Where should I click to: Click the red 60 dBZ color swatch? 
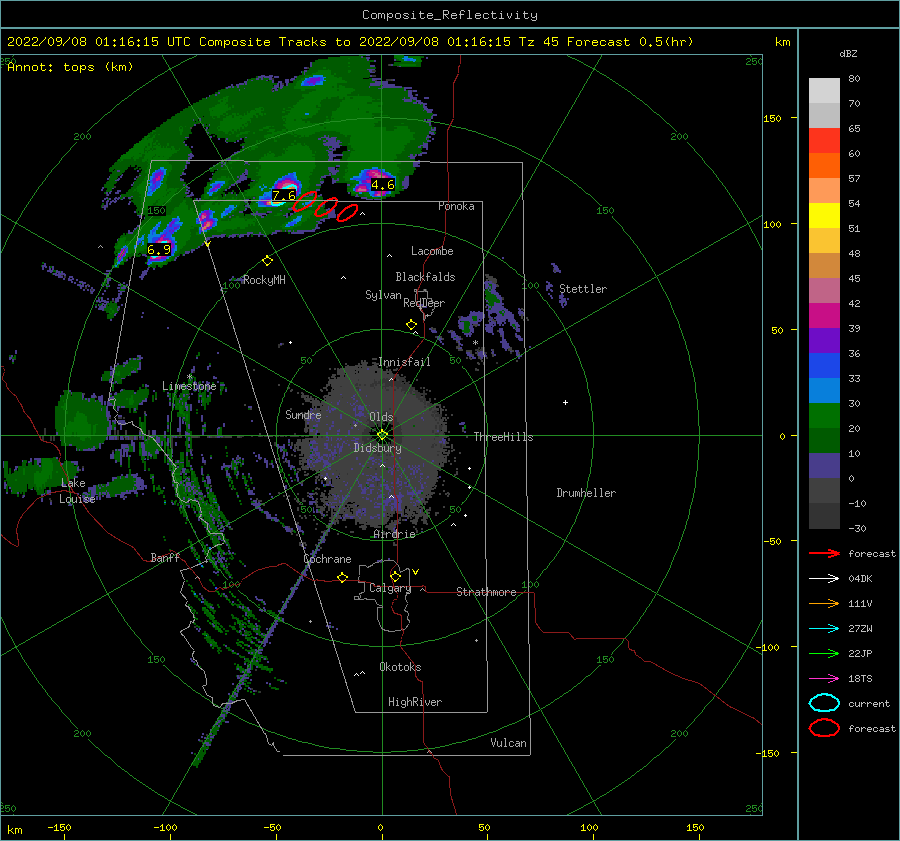point(824,141)
